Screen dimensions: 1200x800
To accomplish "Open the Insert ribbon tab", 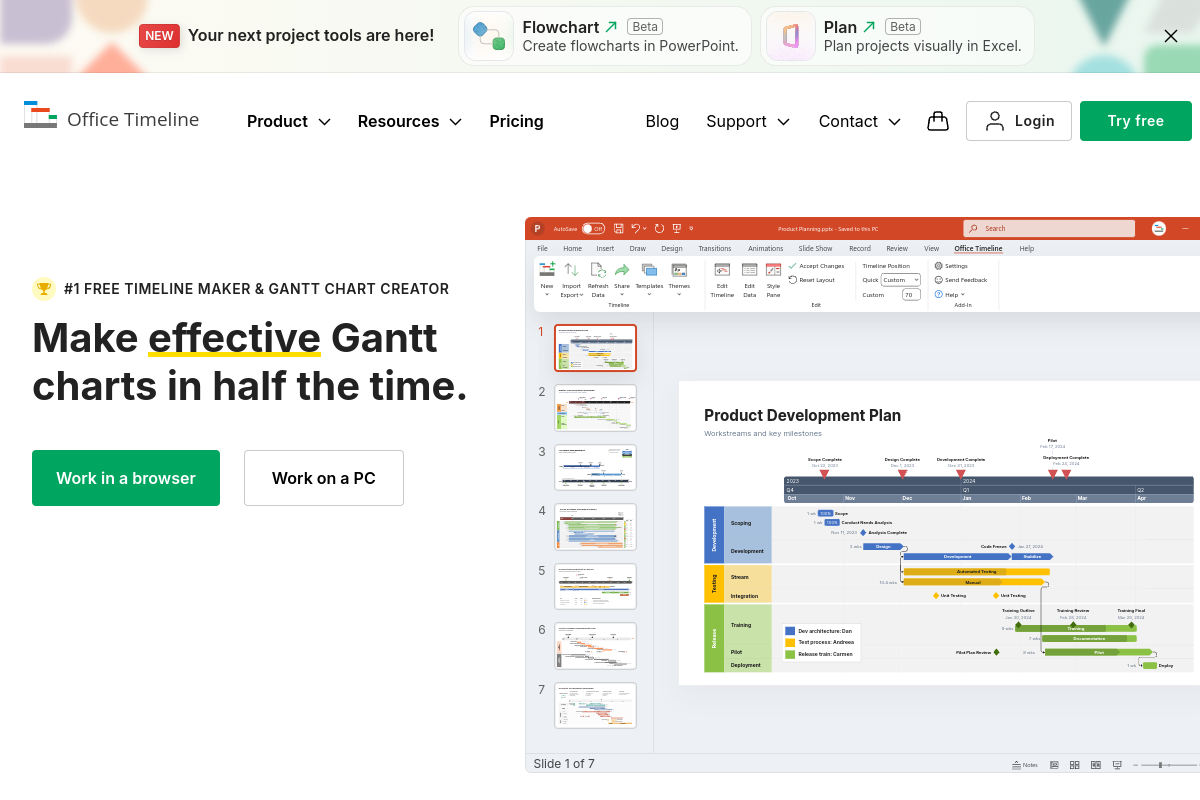I will (x=605, y=248).
